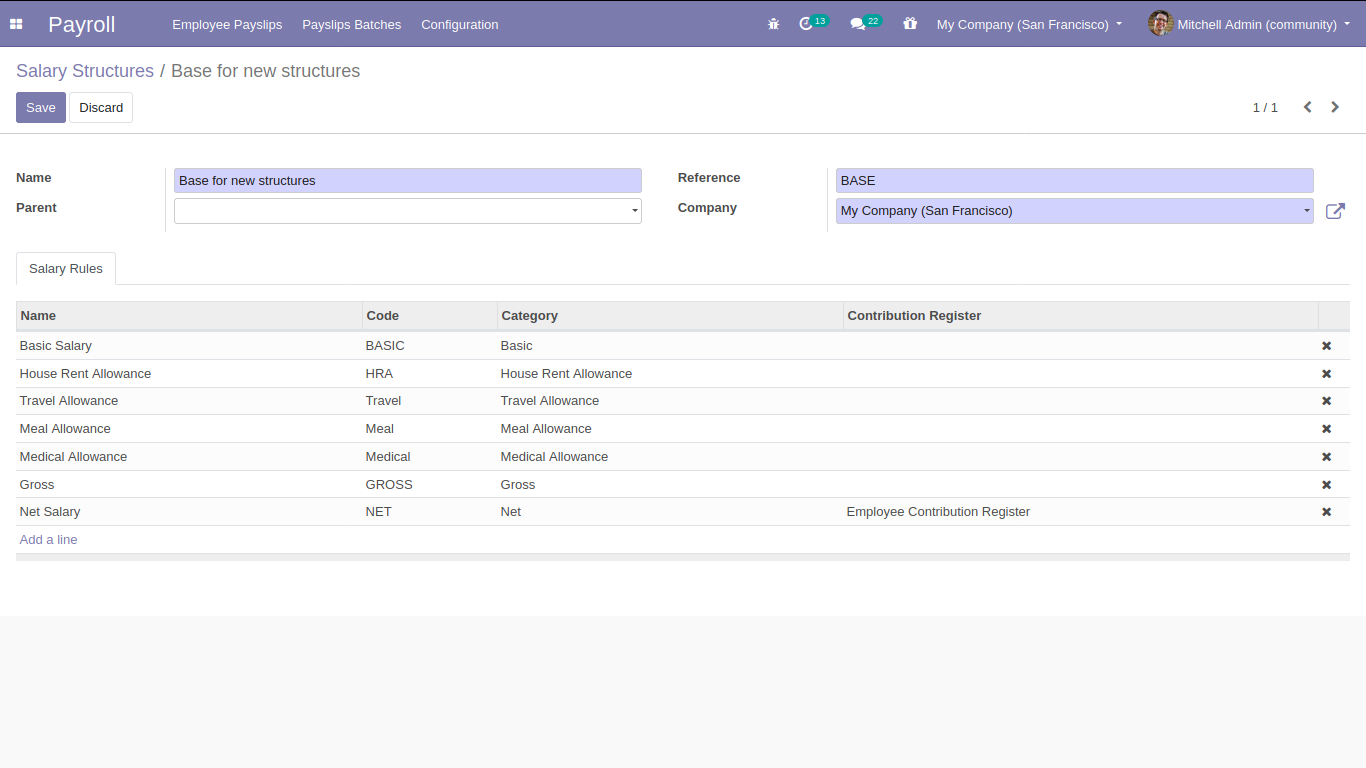
Task: Open the apps grid menu icon
Action: tap(16, 24)
